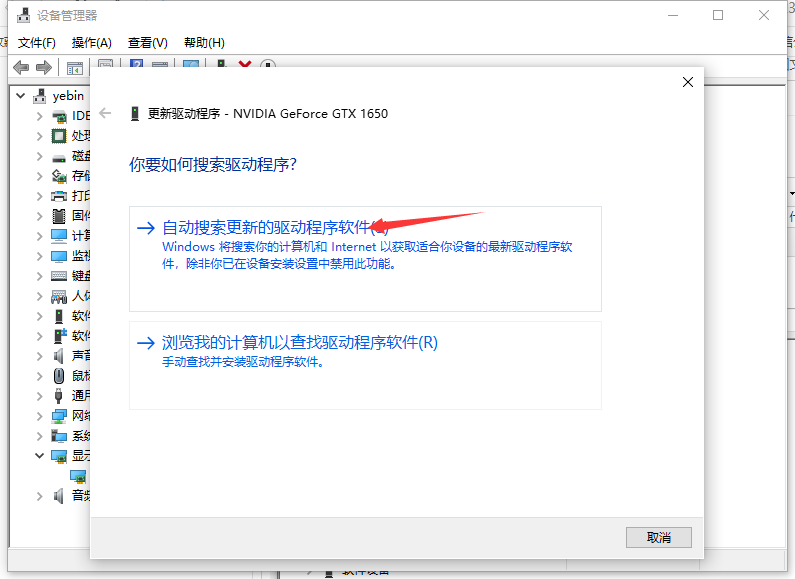Click the Forward arrow in Device Manager toolbar

(44, 67)
